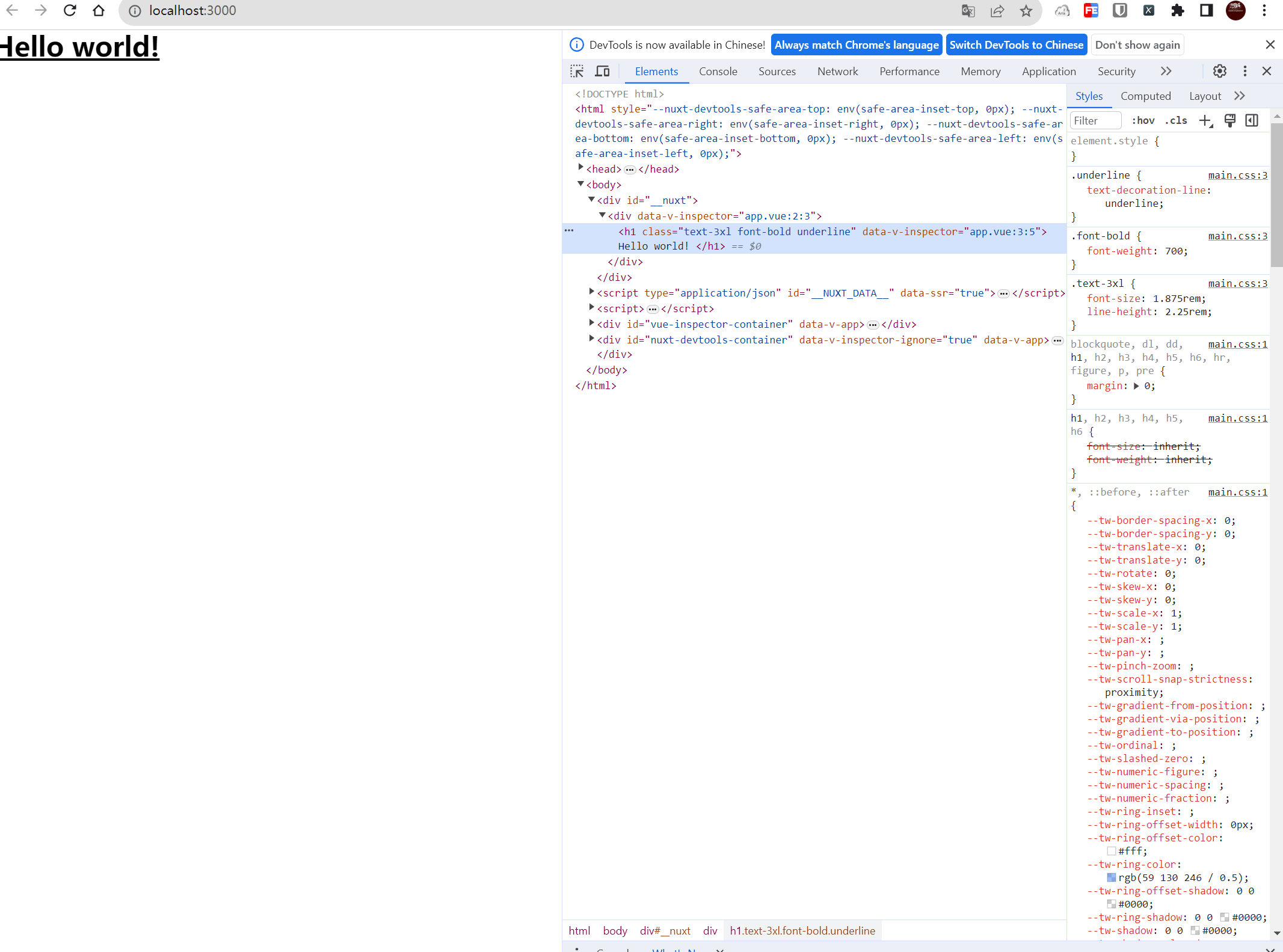Click the browser forward arrow
The image size is (1283, 952).
pos(41,10)
